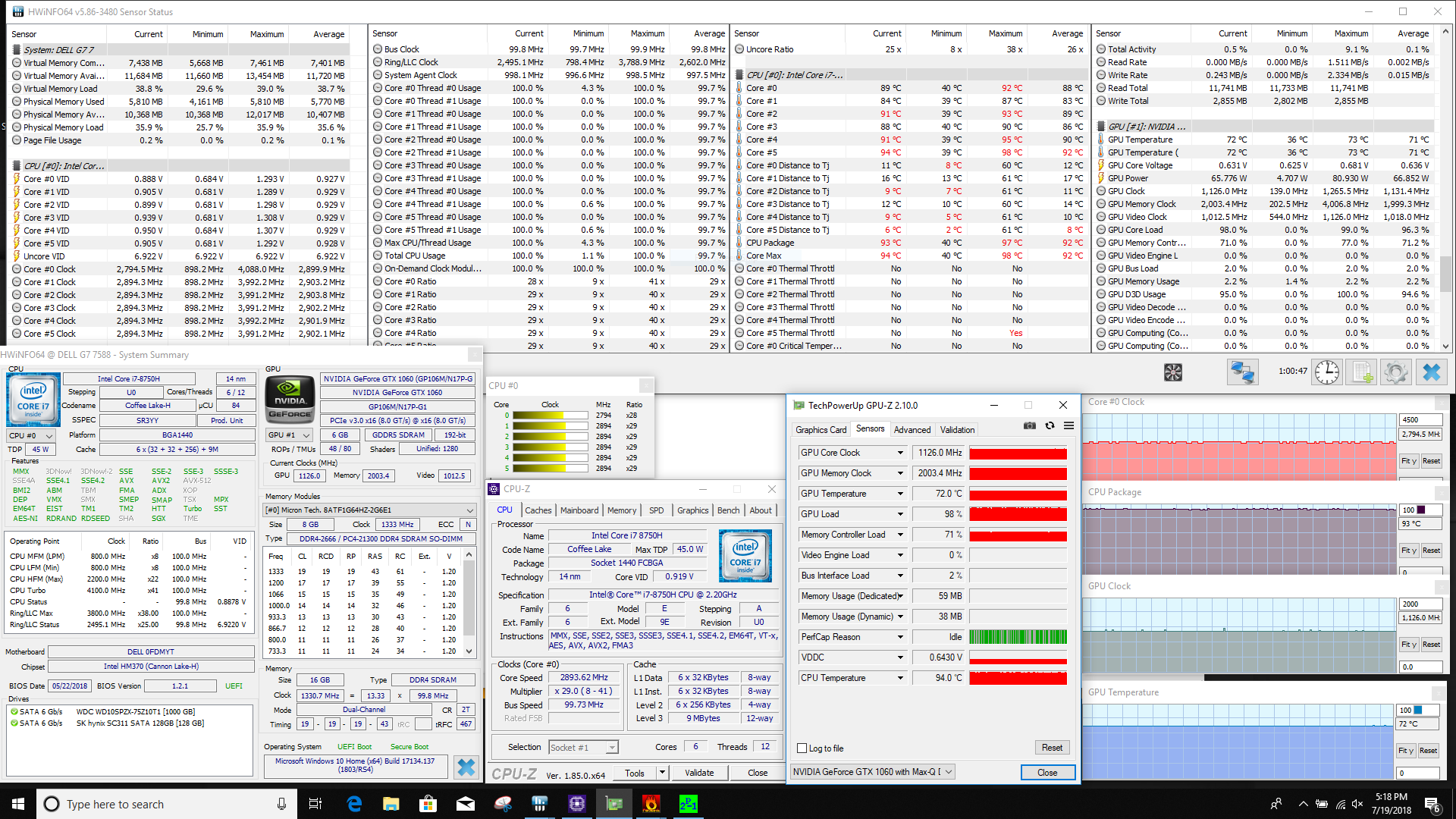Enable Log to file in GPU-Z
Viewport: 1456px width, 819px height.
tap(802, 748)
